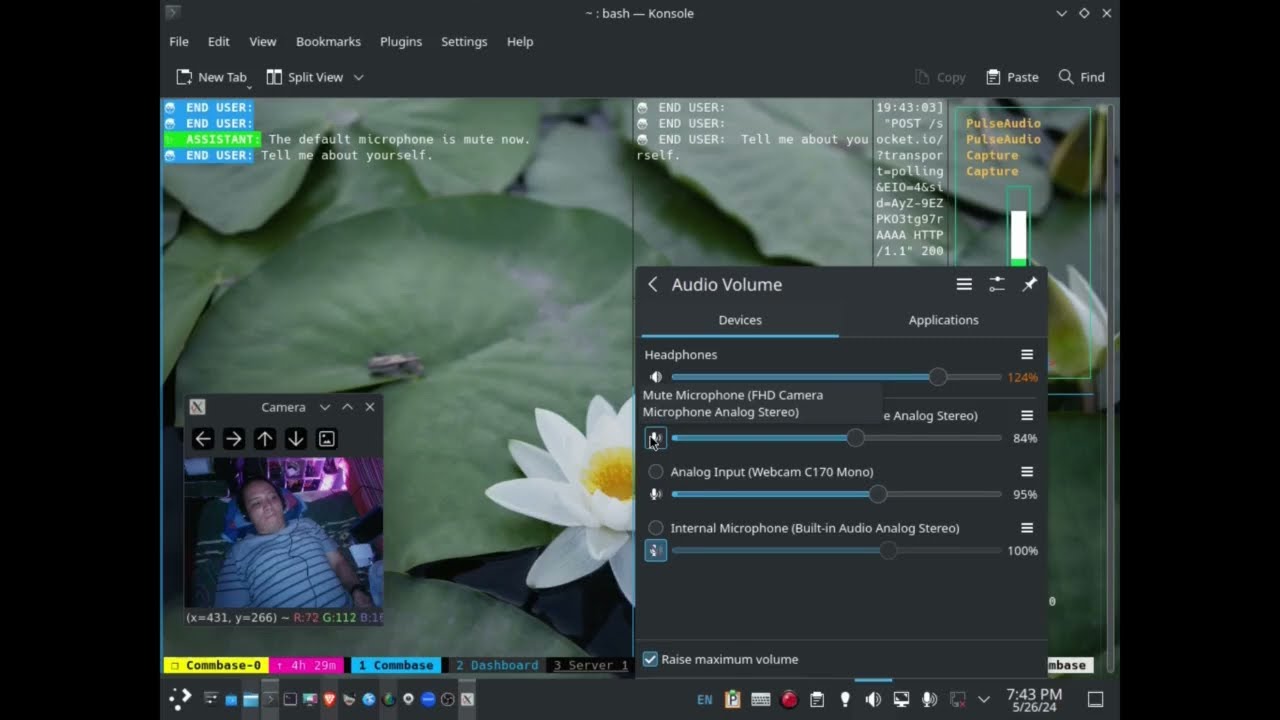The image size is (1280, 720).
Task: Open options menu for Internal Microphone row
Action: click(x=1027, y=528)
